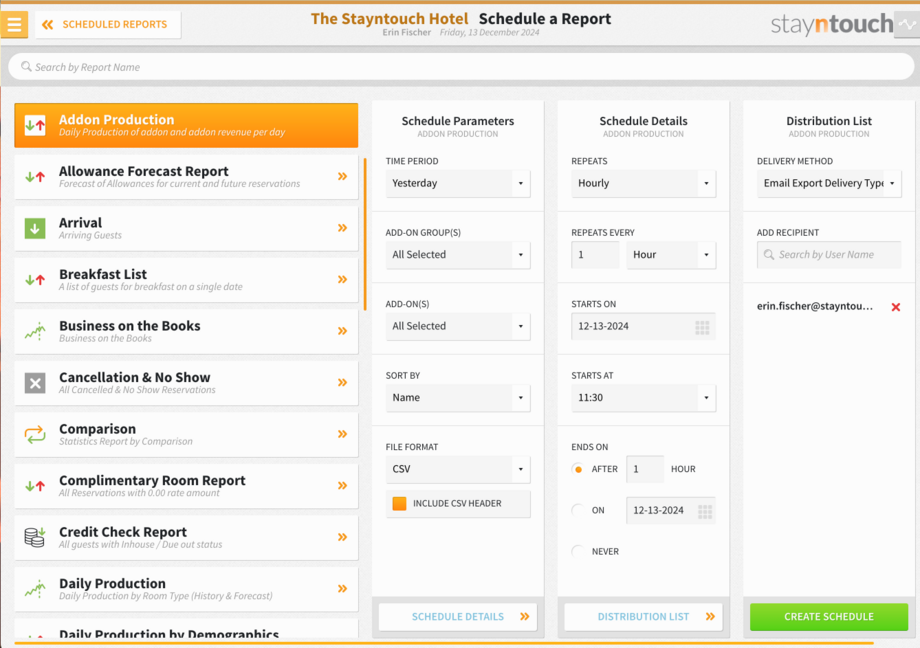Click the Starts On date field
Screen dimensions: 920x648
tap(643, 327)
